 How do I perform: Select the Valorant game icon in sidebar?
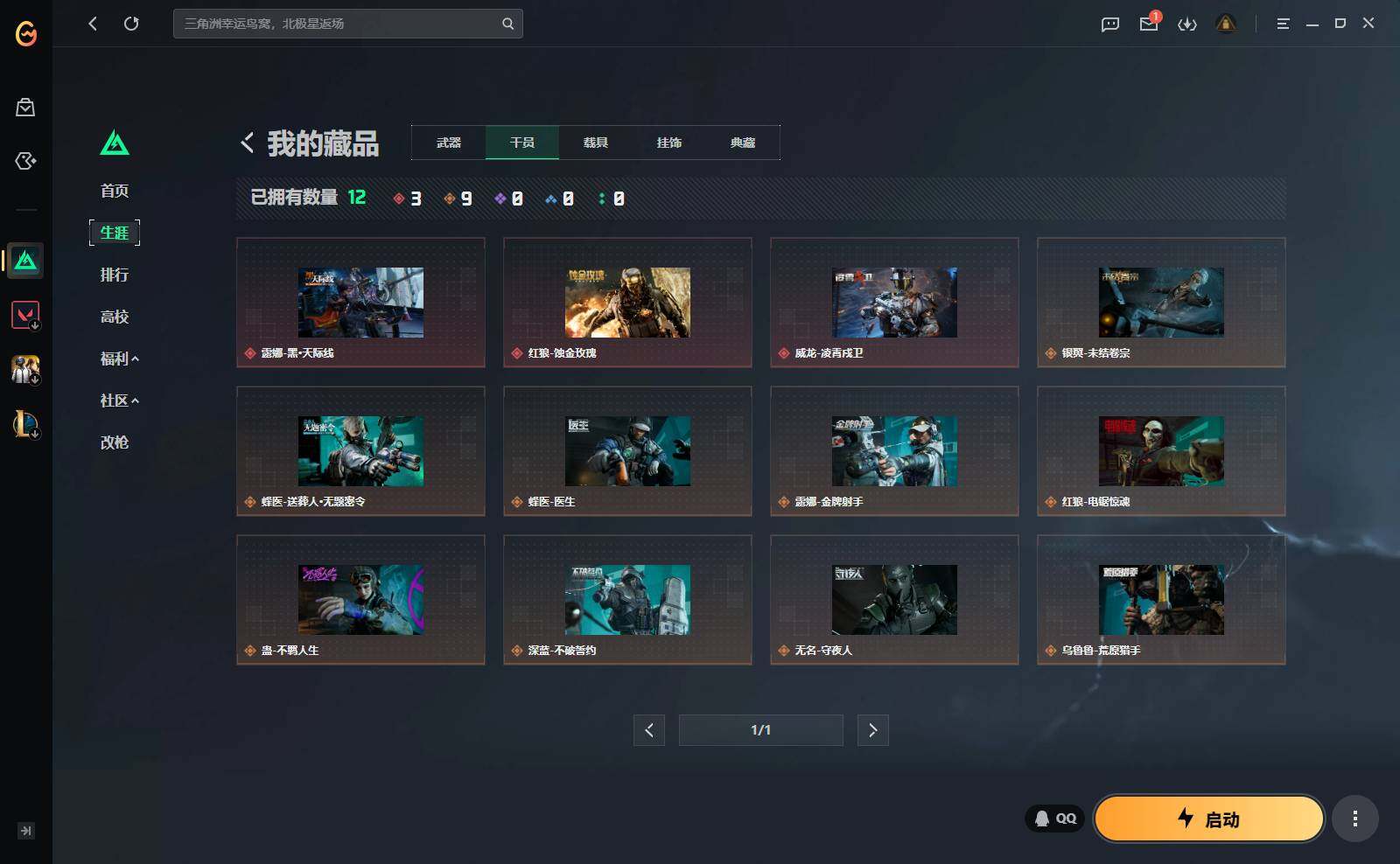[x=25, y=315]
